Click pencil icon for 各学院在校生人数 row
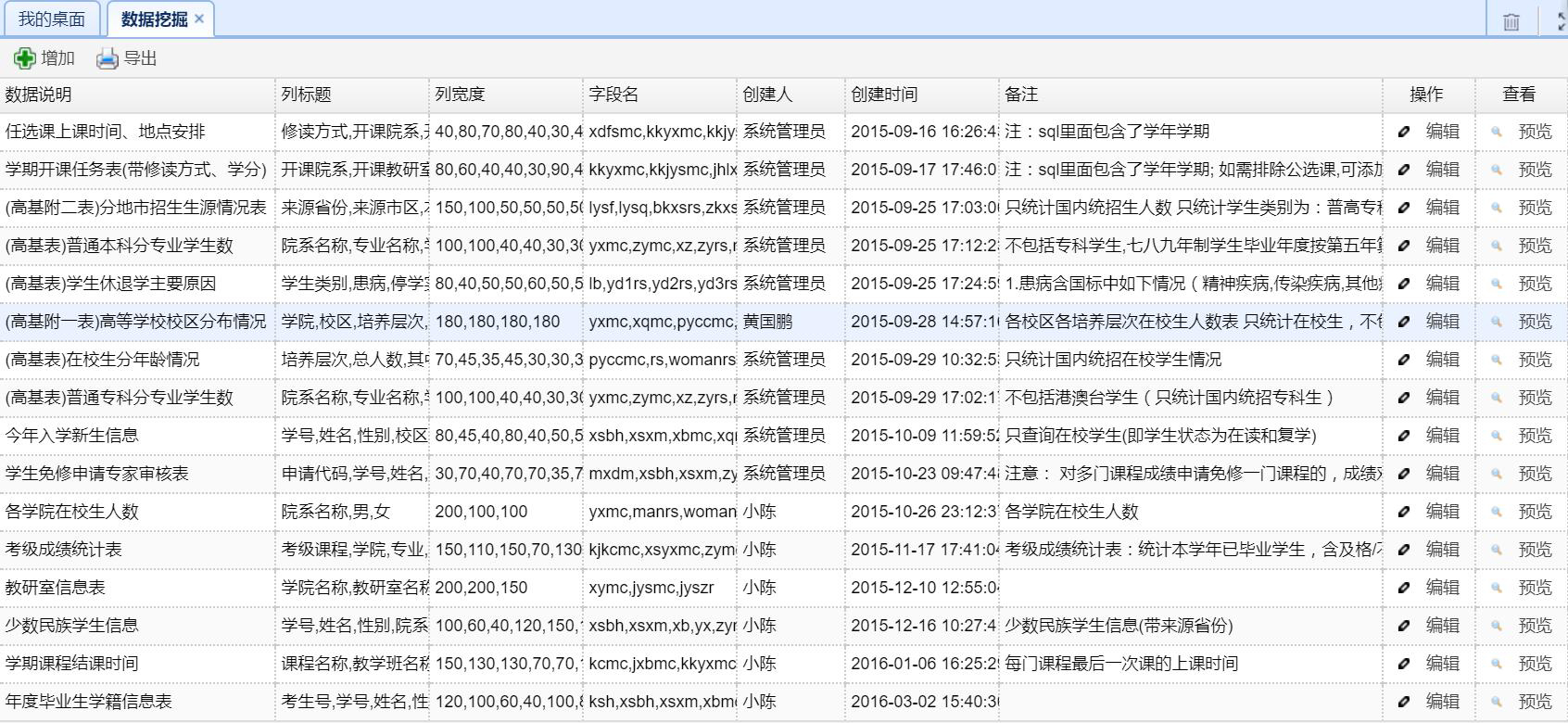The image size is (1568, 723). pos(1404,512)
